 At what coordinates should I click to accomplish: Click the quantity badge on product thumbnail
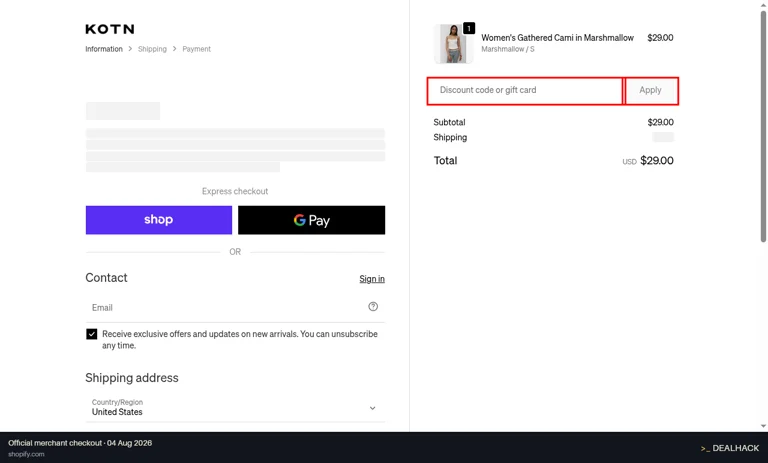click(469, 28)
